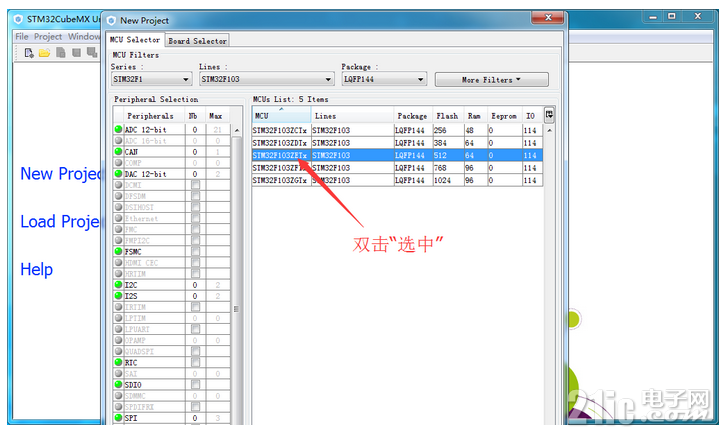Click the STM32CubeMX app icon in title bar

coord(18,19)
